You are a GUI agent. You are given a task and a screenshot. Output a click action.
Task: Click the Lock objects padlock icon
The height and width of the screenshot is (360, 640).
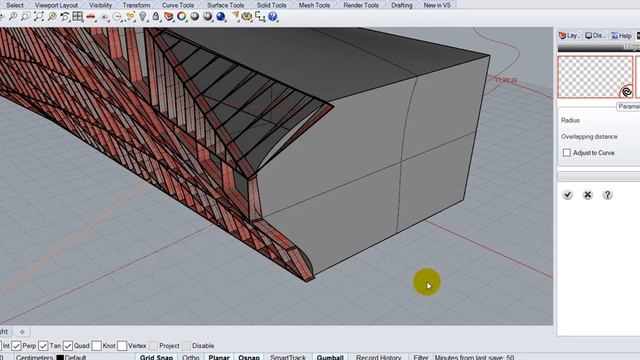[156, 17]
